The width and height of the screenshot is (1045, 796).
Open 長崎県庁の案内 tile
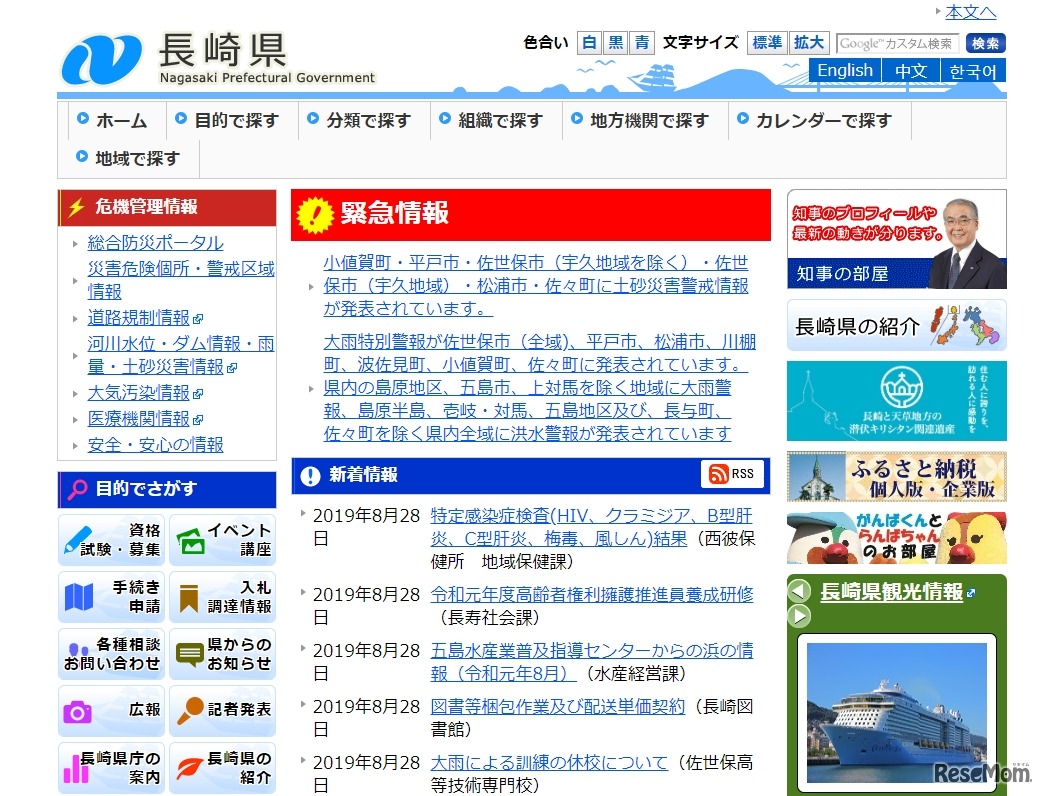tap(111, 768)
